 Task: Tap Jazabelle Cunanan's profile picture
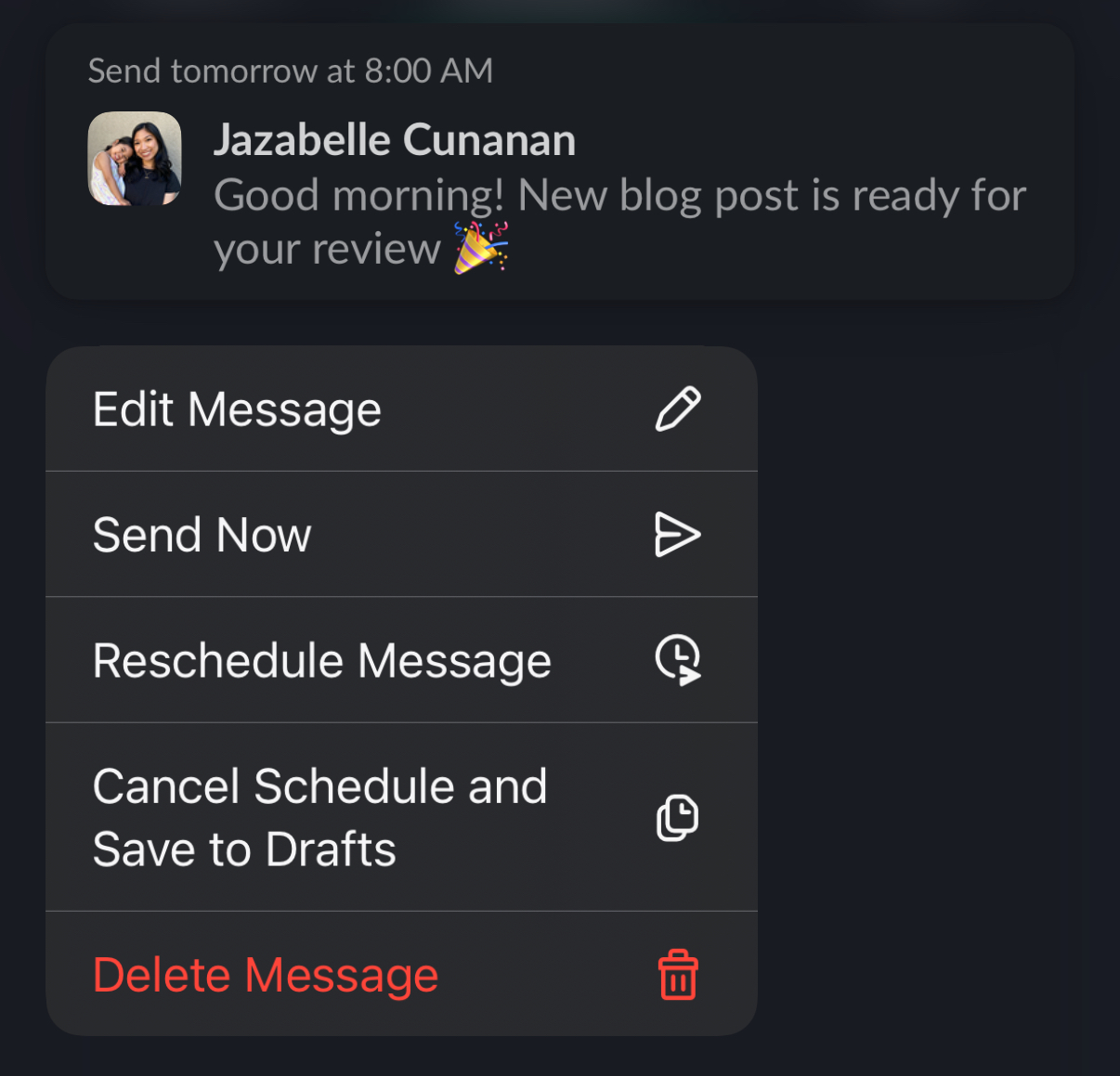[135, 159]
